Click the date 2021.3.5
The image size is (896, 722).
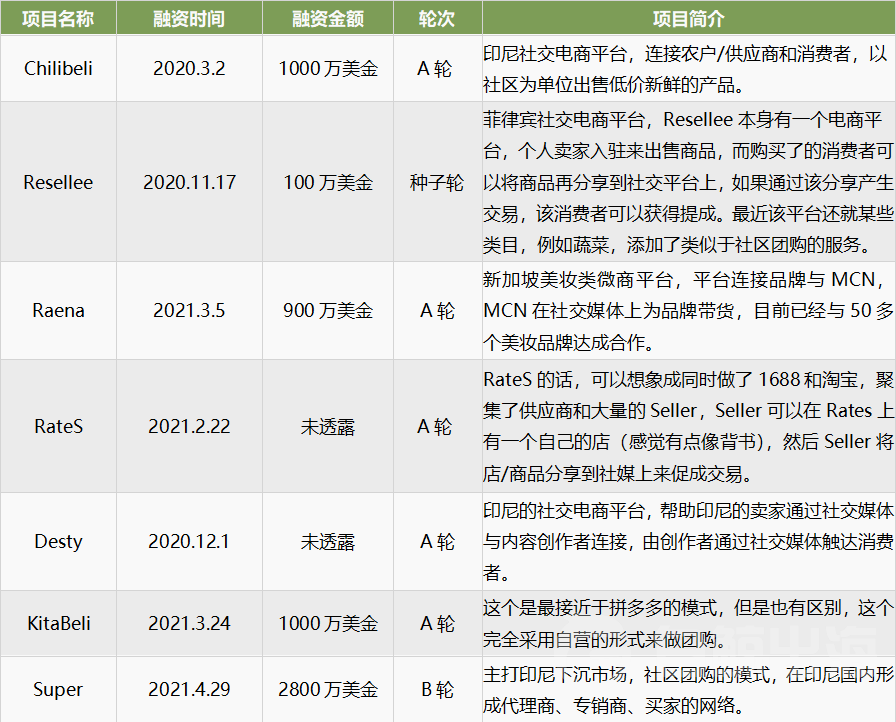tap(189, 310)
